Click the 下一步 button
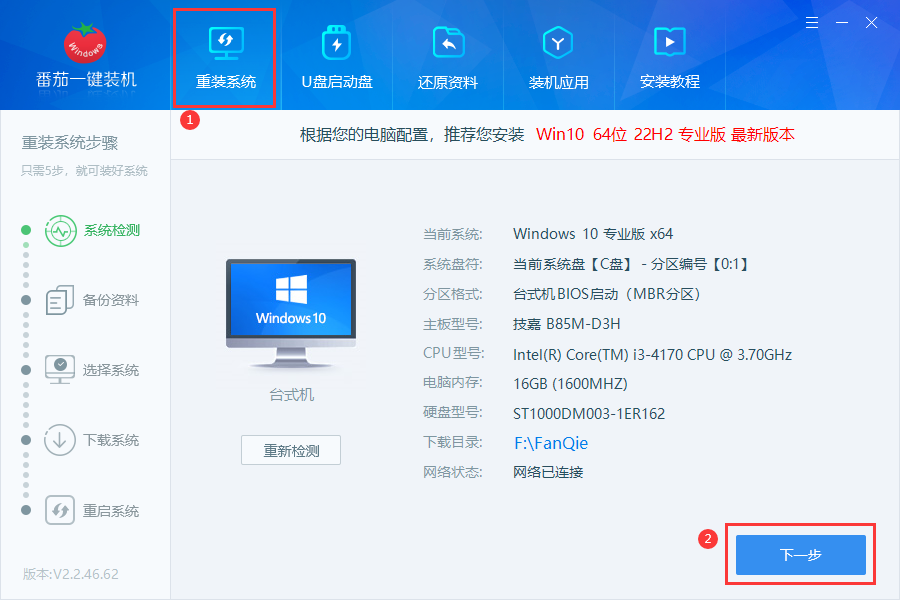 click(801, 555)
